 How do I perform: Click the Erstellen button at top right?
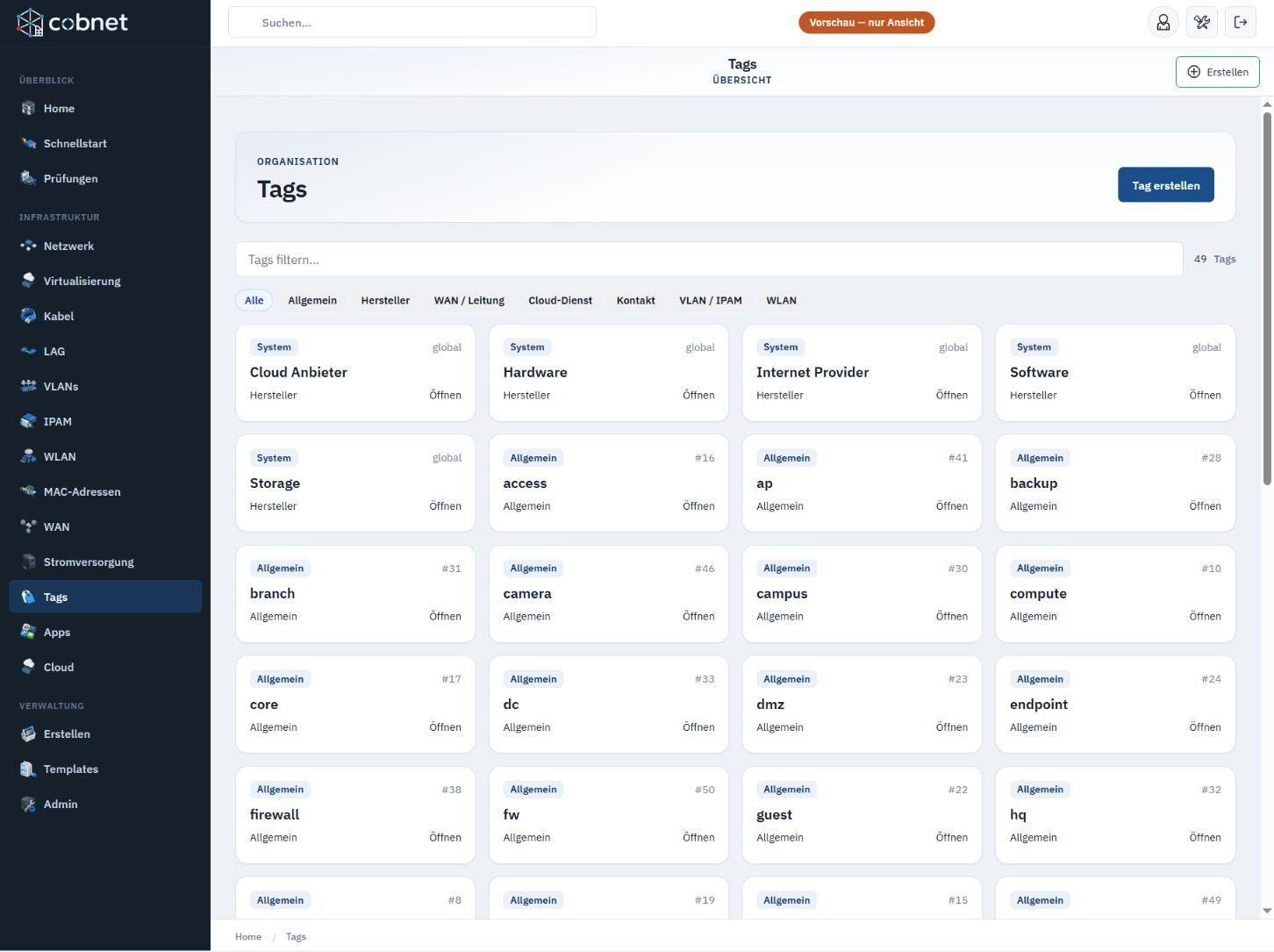[x=1217, y=72]
